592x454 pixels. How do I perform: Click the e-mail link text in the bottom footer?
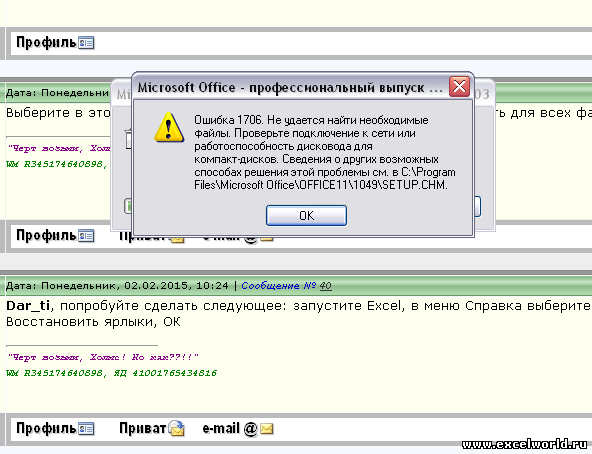[221, 428]
